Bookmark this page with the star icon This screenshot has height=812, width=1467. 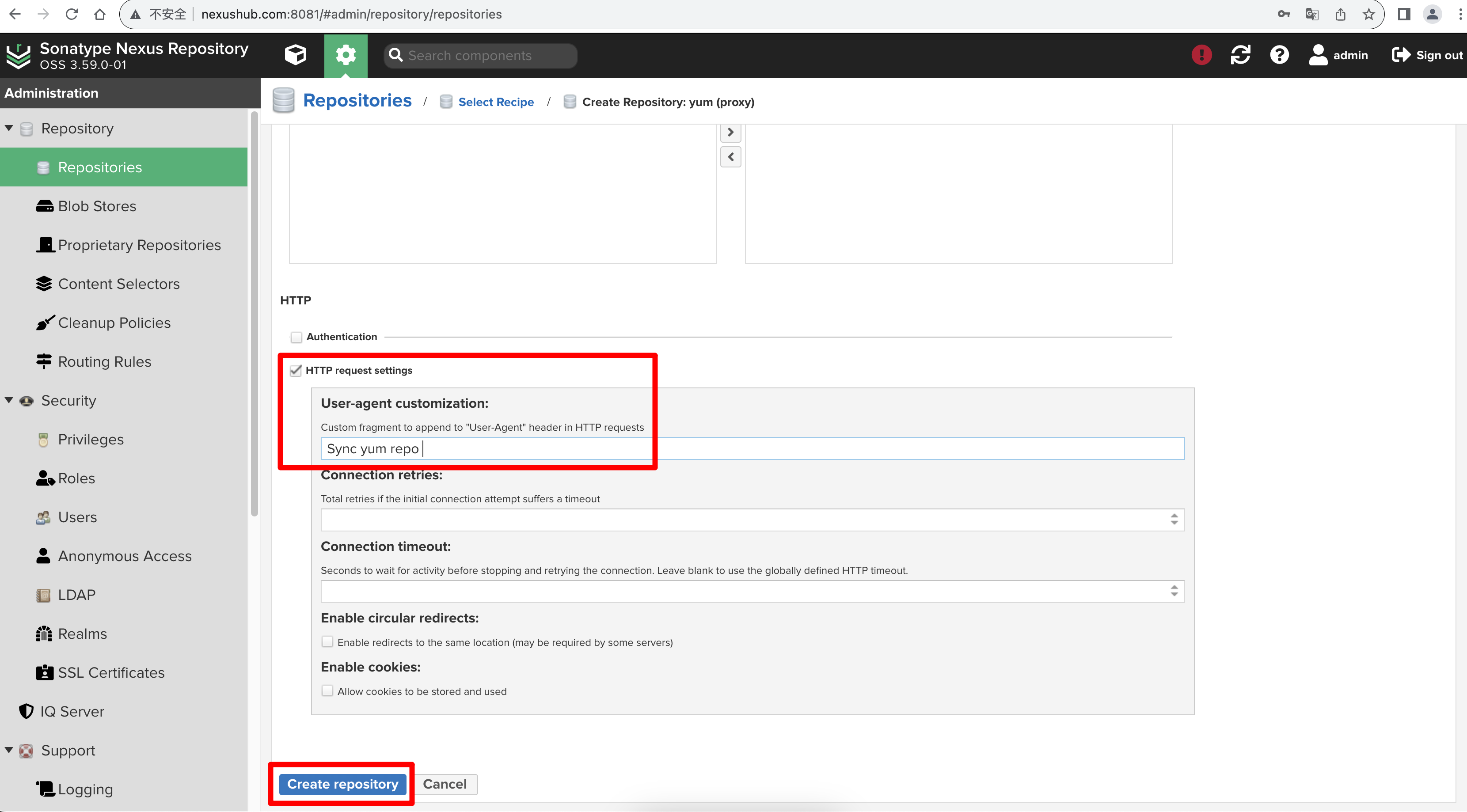[1369, 14]
